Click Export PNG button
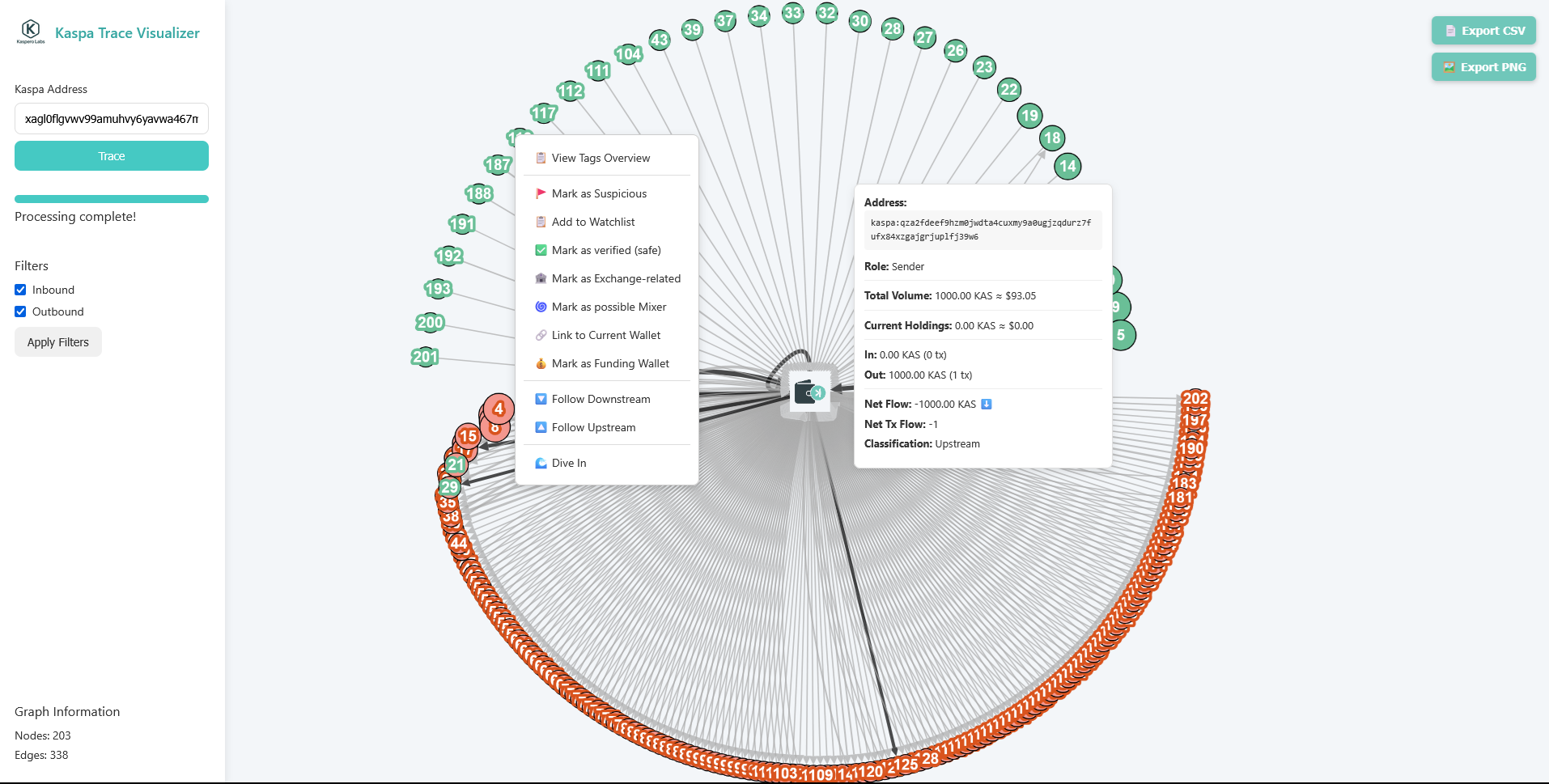This screenshot has width=1549, height=784. coord(1483,67)
